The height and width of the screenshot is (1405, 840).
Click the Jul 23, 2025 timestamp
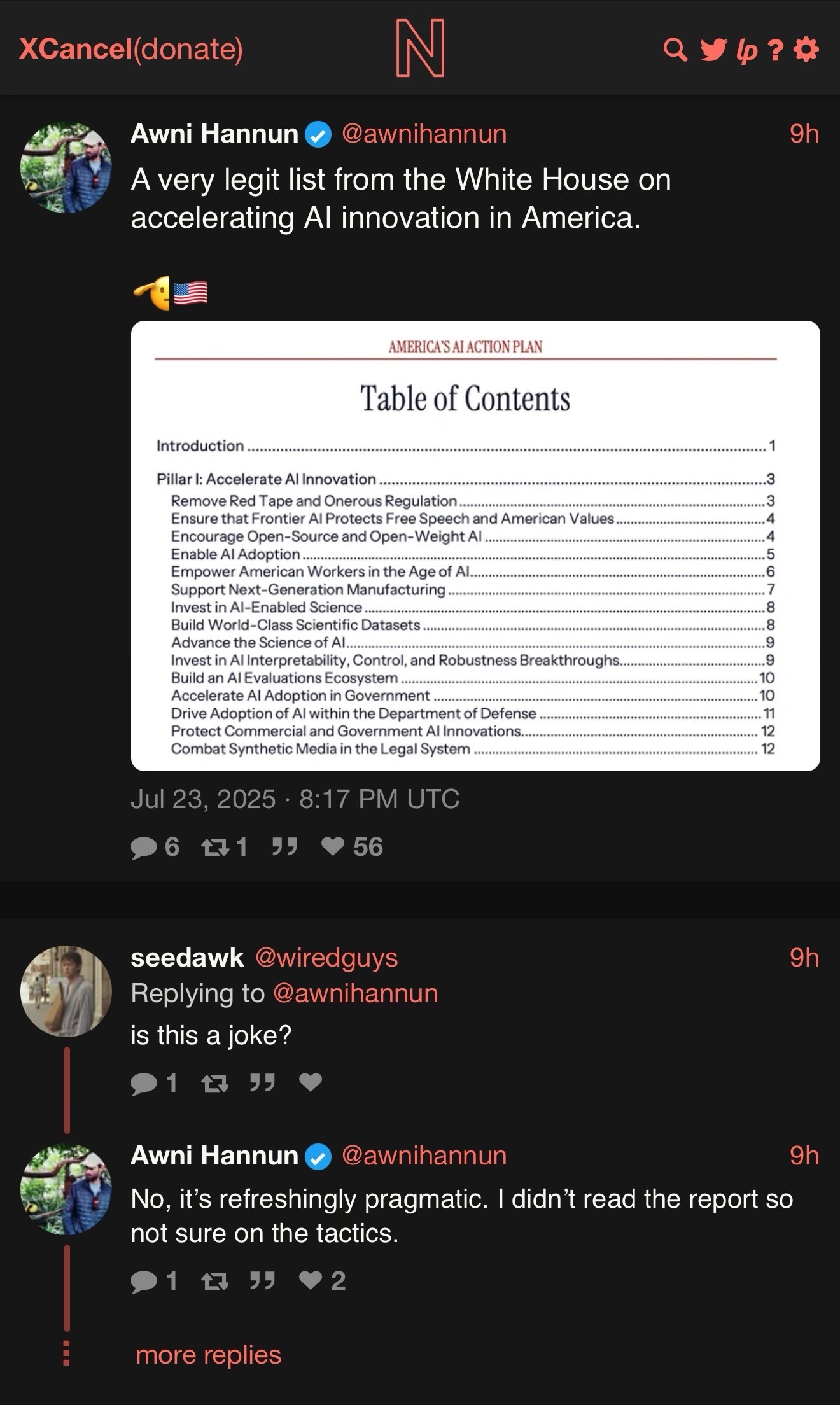[295, 799]
